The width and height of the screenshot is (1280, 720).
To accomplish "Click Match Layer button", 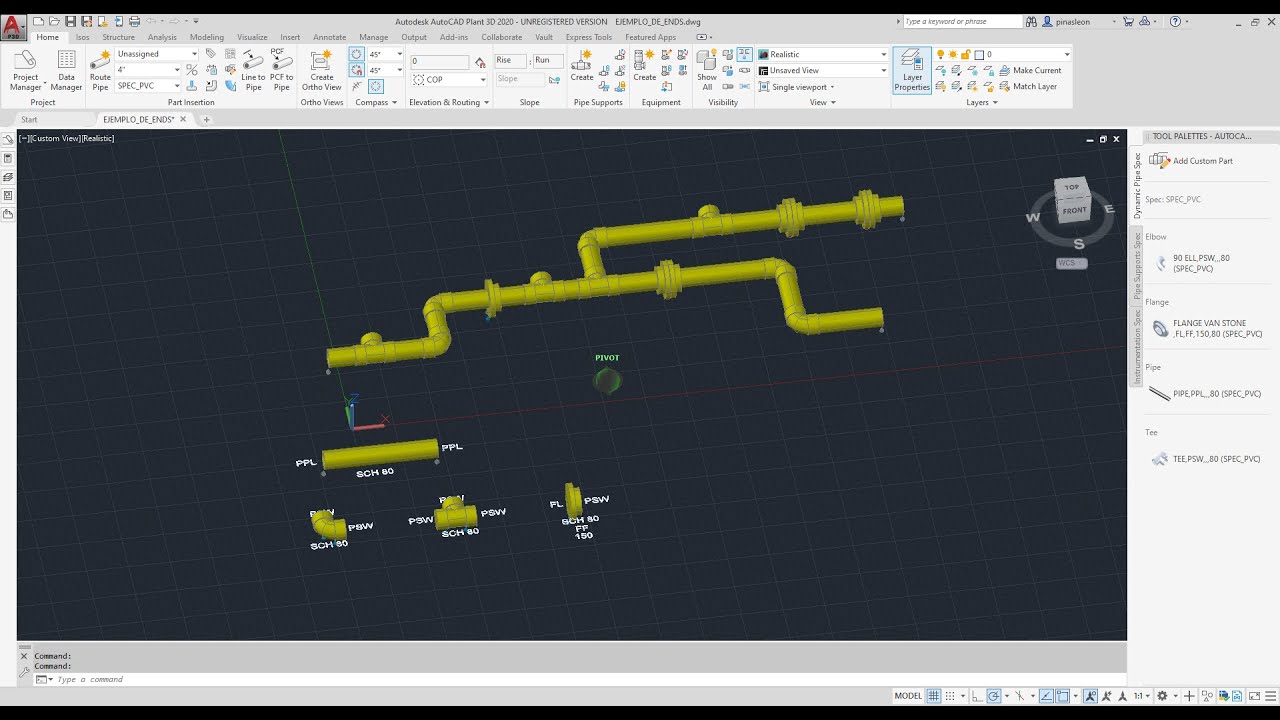I will pyautogui.click(x=1028, y=86).
